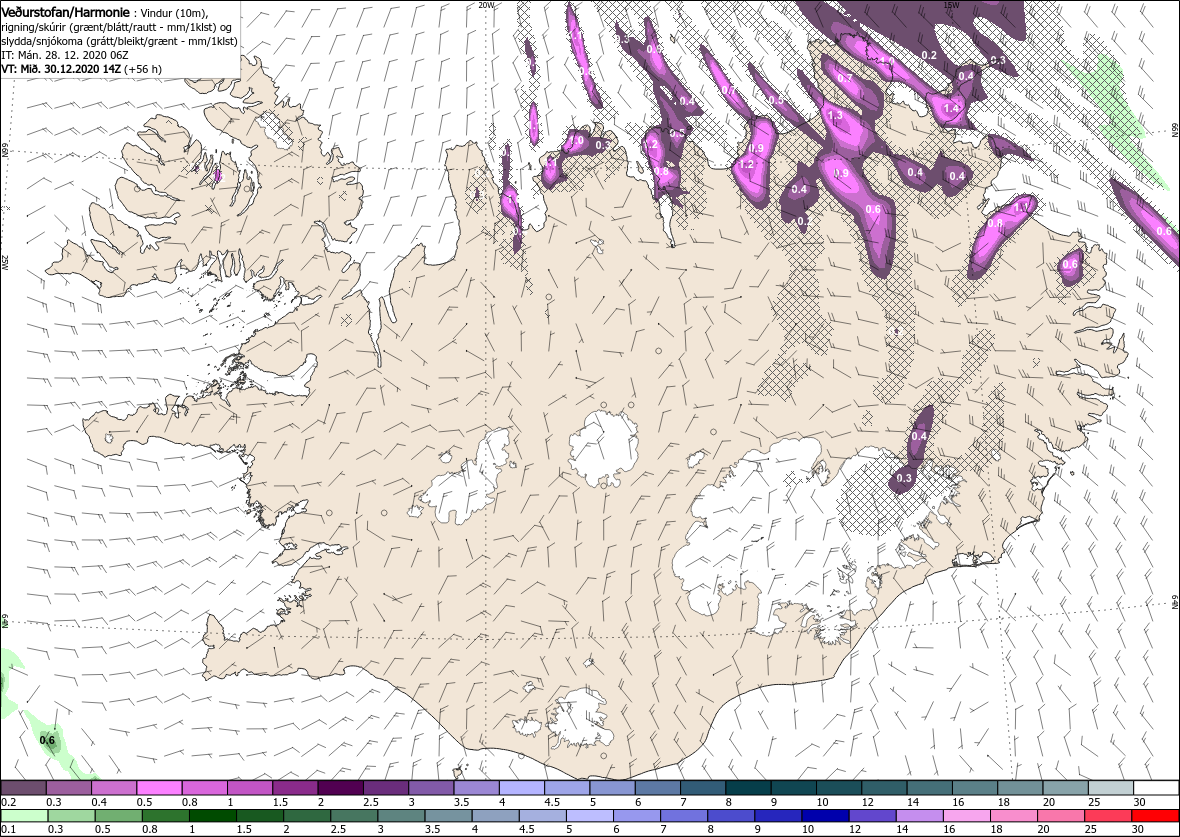This screenshot has width=1180, height=837.
Task: Select the snow scale swatch starting at 6
Action: [x=658, y=788]
